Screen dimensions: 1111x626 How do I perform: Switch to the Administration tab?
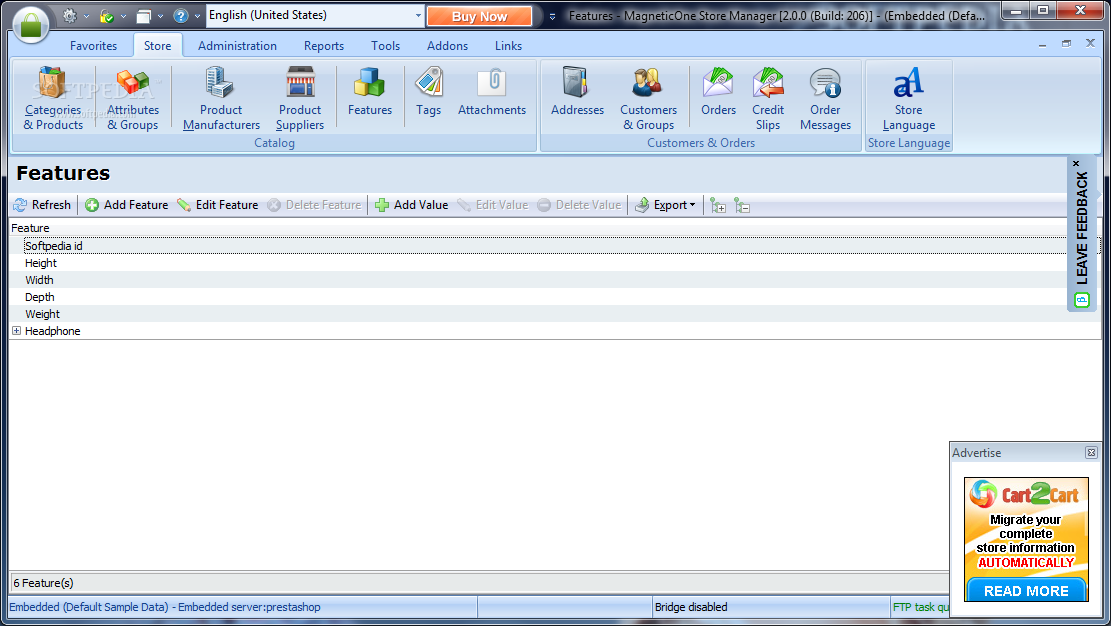pyautogui.click(x=237, y=45)
